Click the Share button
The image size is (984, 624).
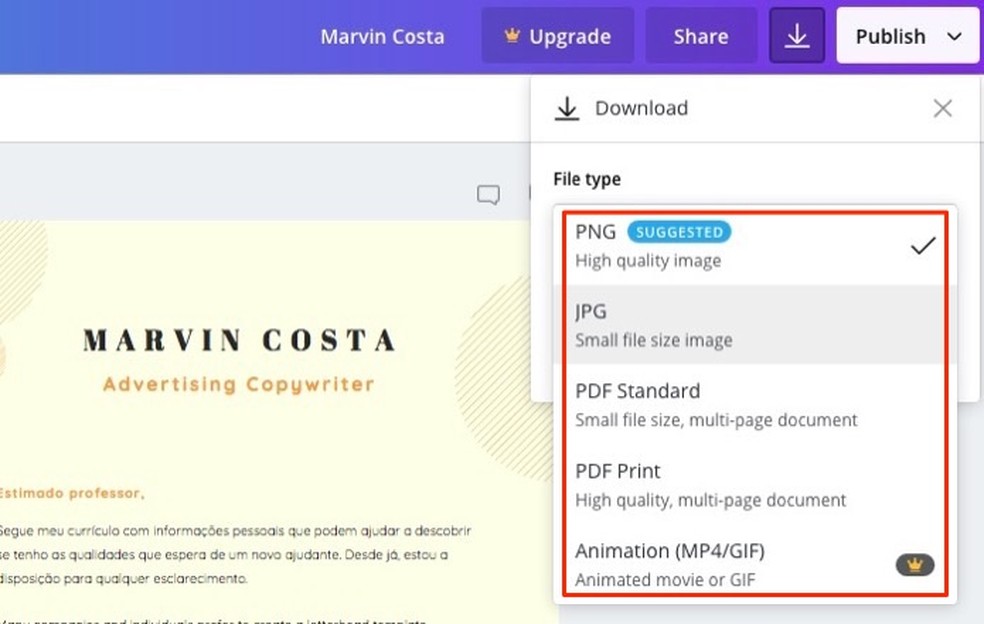coord(700,35)
